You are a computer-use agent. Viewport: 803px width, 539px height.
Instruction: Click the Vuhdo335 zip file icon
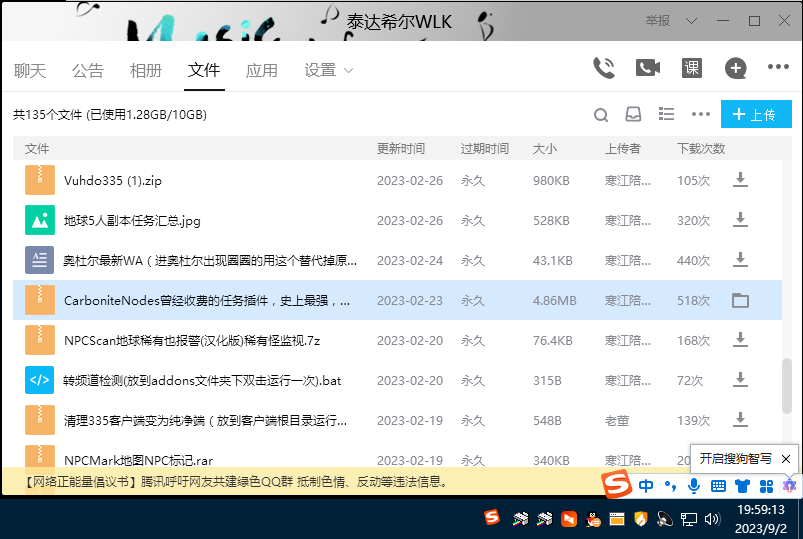point(40,180)
